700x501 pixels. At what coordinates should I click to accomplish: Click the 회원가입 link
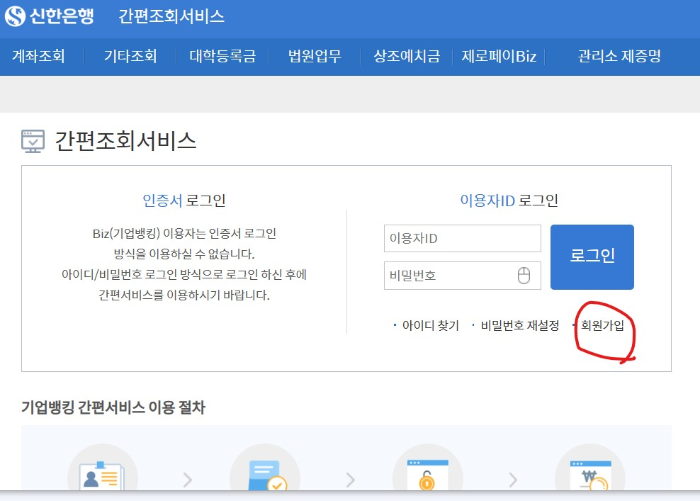[x=602, y=326]
